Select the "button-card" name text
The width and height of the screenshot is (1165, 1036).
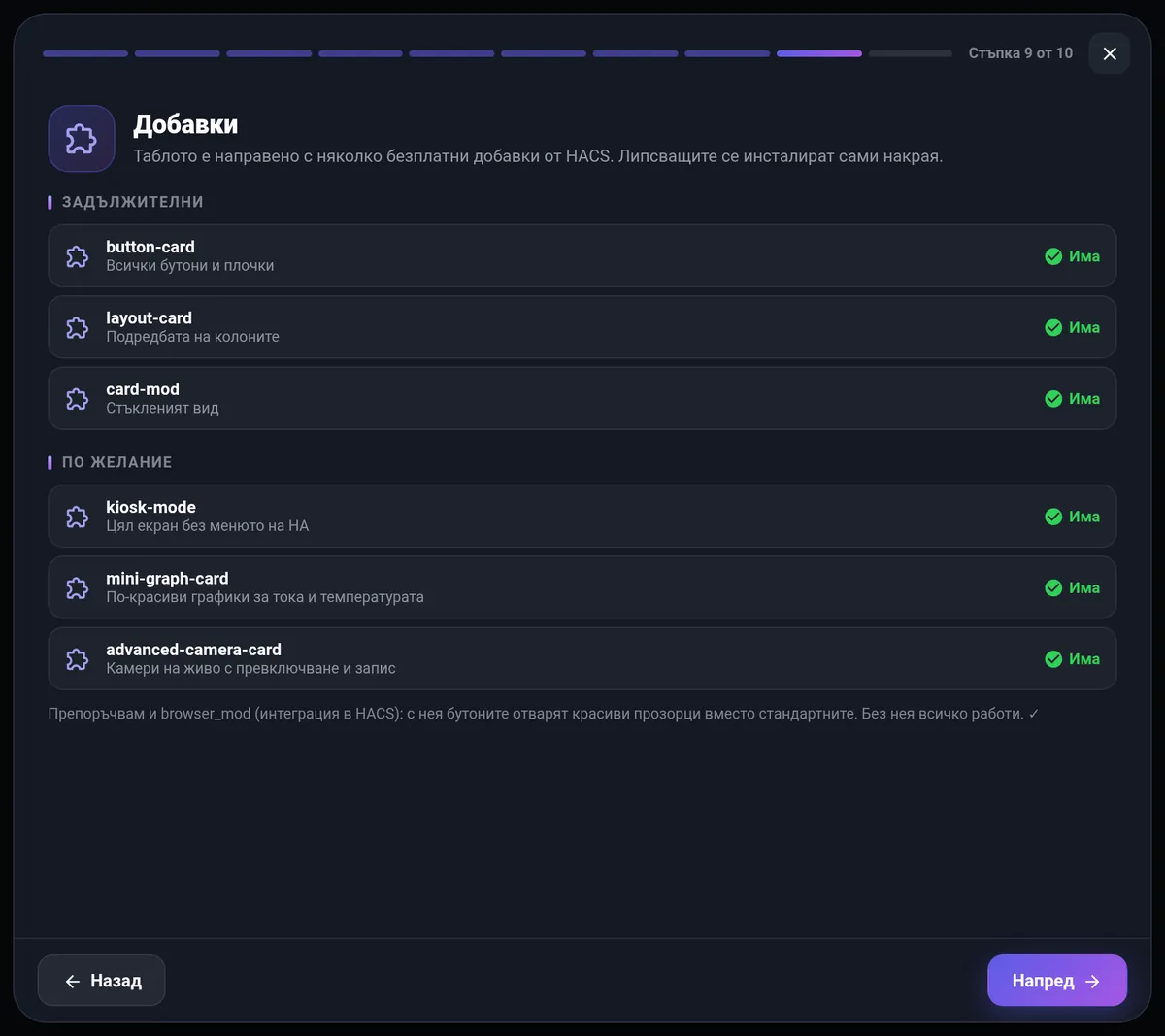point(150,247)
